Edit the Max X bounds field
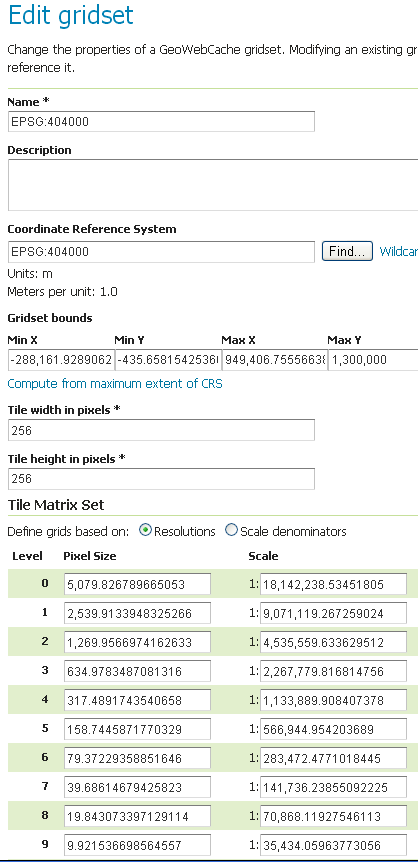This screenshot has width=418, height=862. tap(274, 360)
